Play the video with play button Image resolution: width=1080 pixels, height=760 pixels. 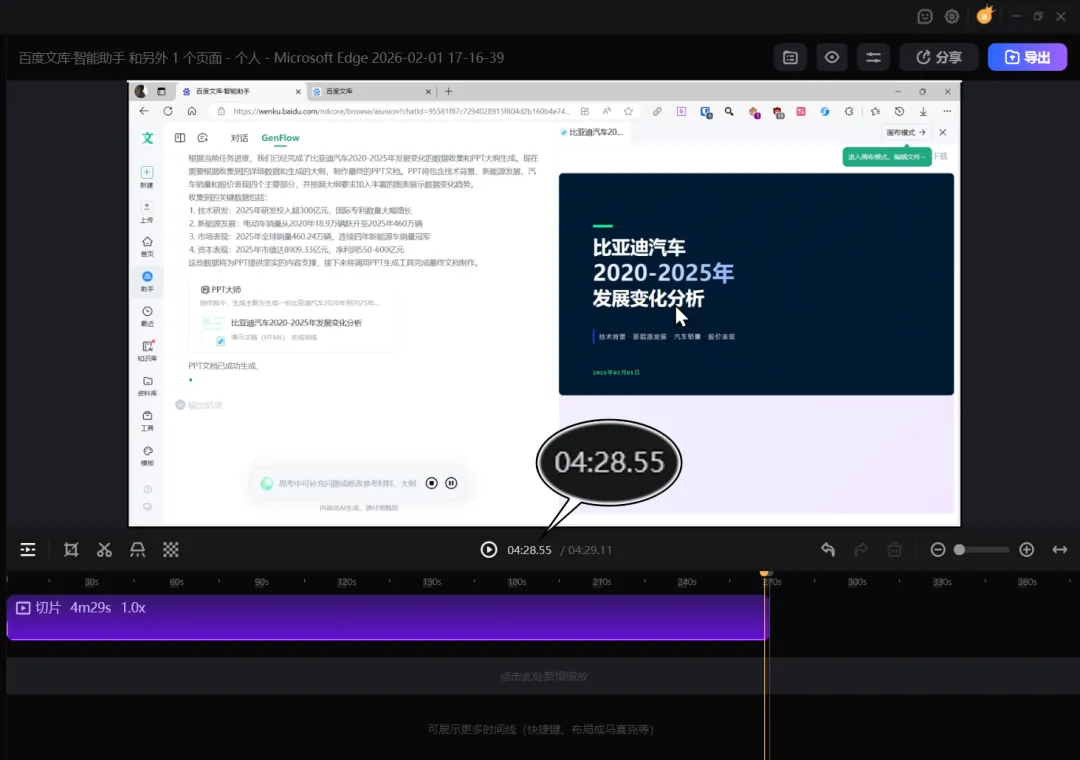point(488,549)
